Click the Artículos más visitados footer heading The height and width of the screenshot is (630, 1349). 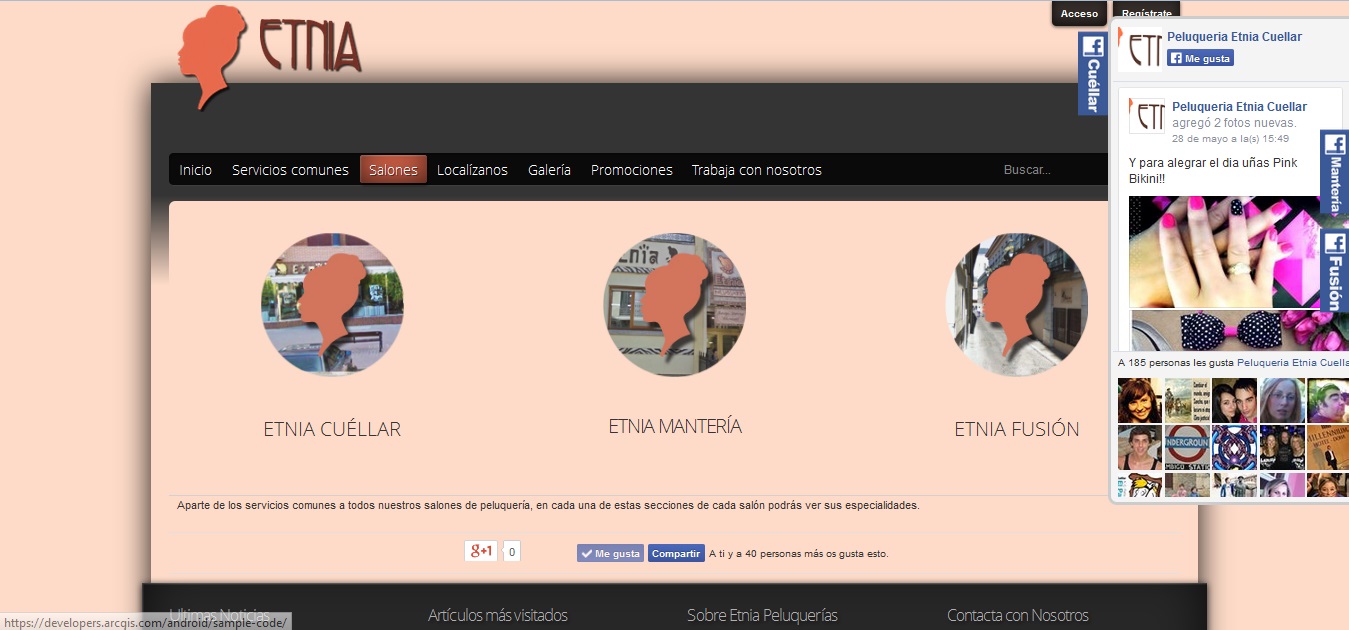coord(498,615)
